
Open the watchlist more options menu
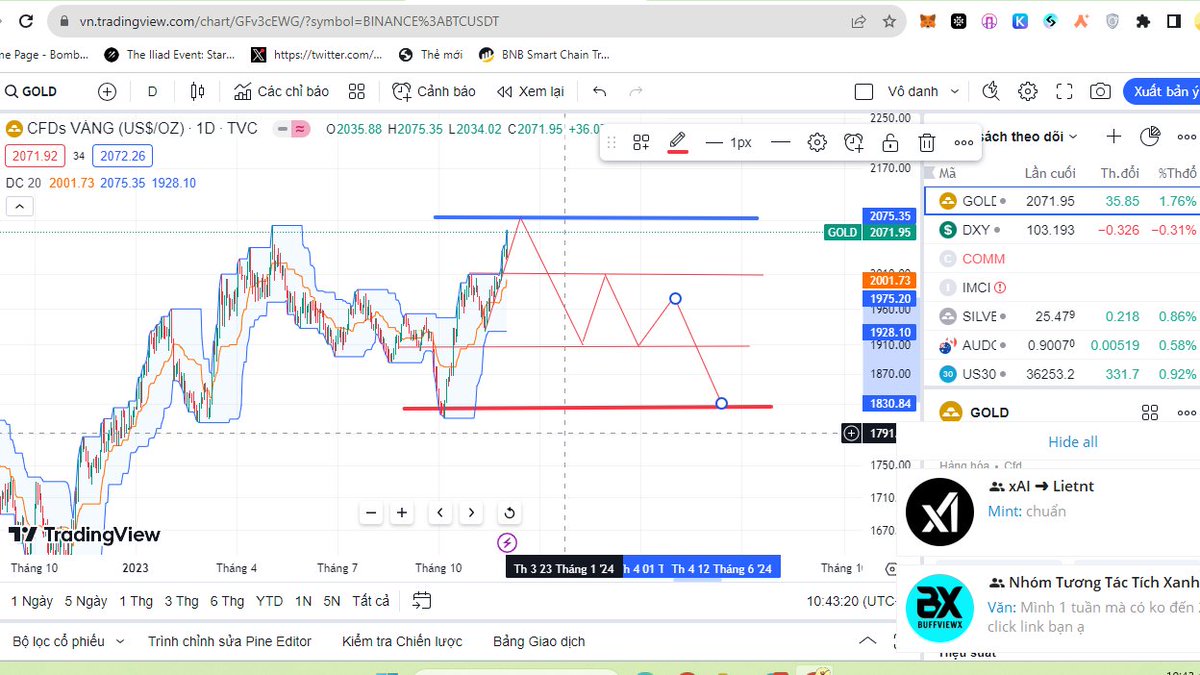(x=1186, y=137)
